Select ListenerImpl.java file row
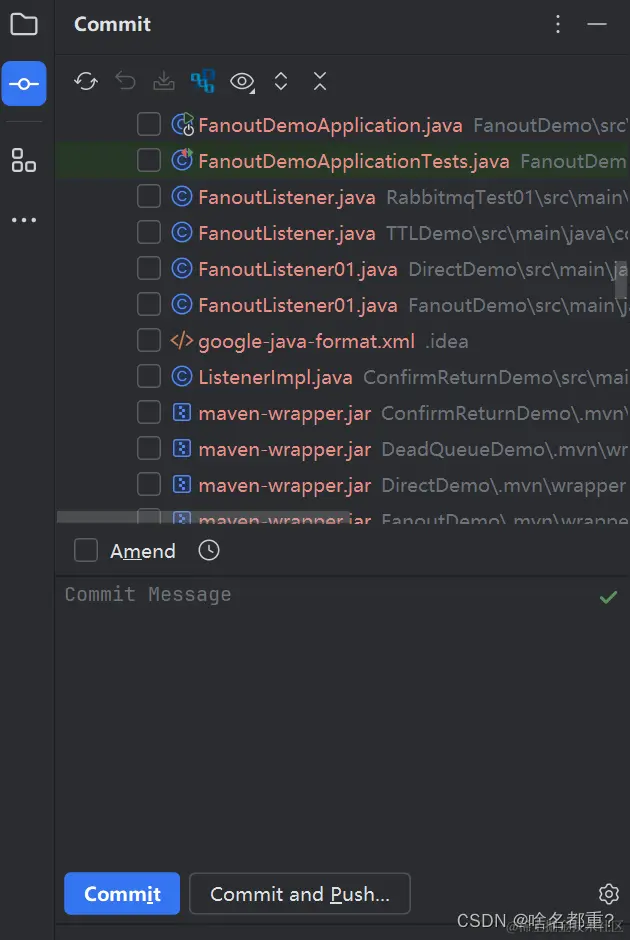Viewport: 630px width, 940px height. tap(342, 376)
